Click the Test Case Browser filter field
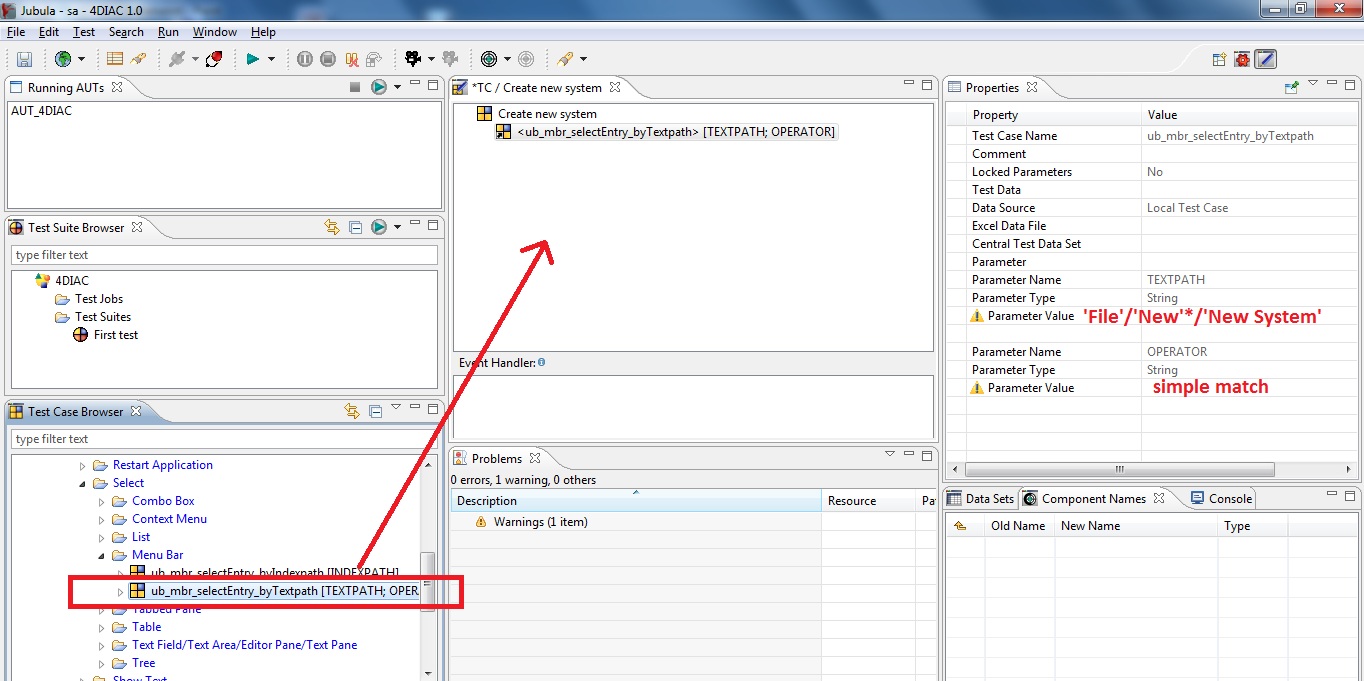Screen dimensions: 1364x681 coord(224,439)
